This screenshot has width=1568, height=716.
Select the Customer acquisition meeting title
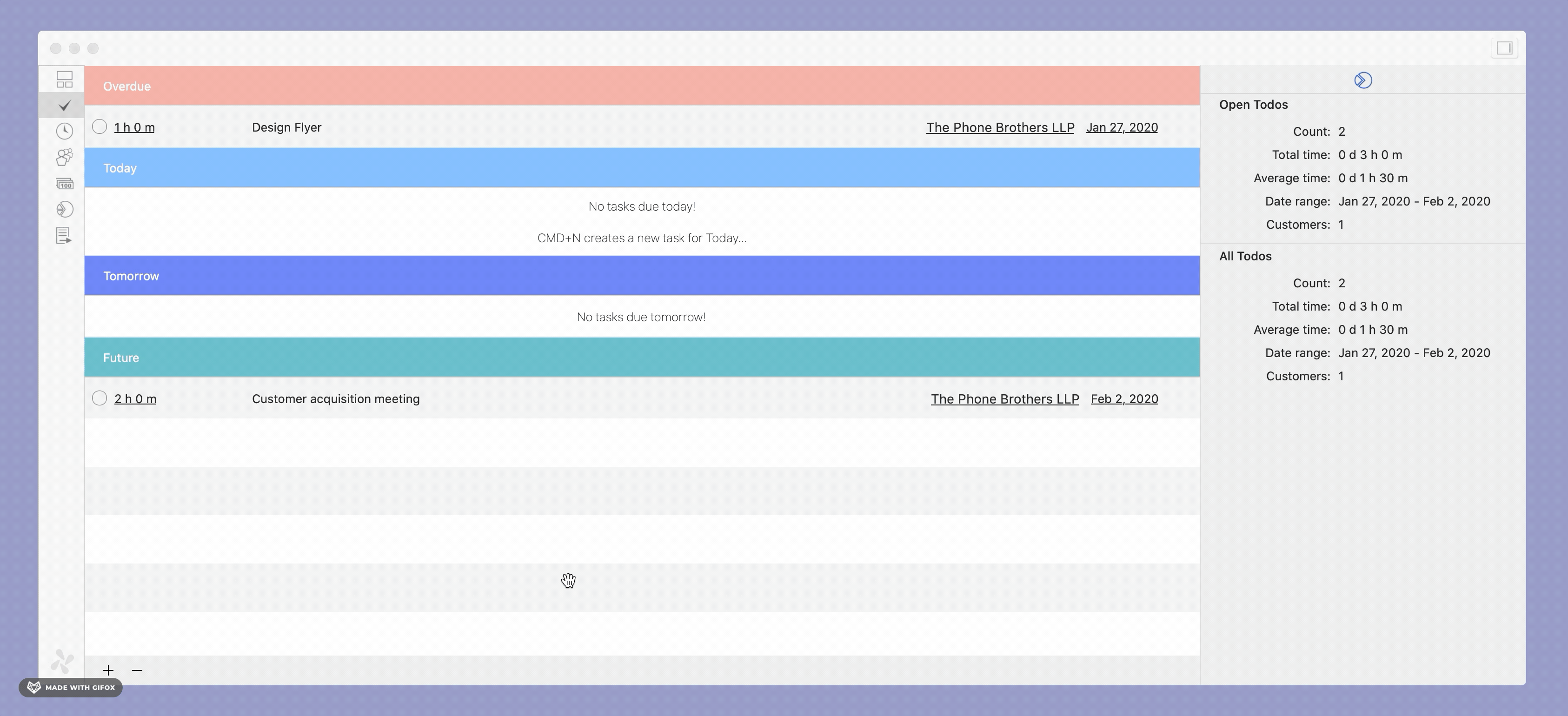pos(336,399)
